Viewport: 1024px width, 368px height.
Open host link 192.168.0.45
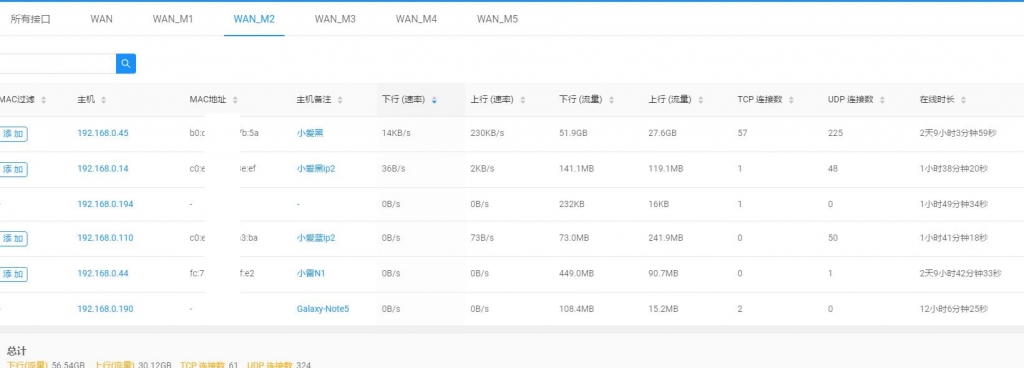[103, 133]
